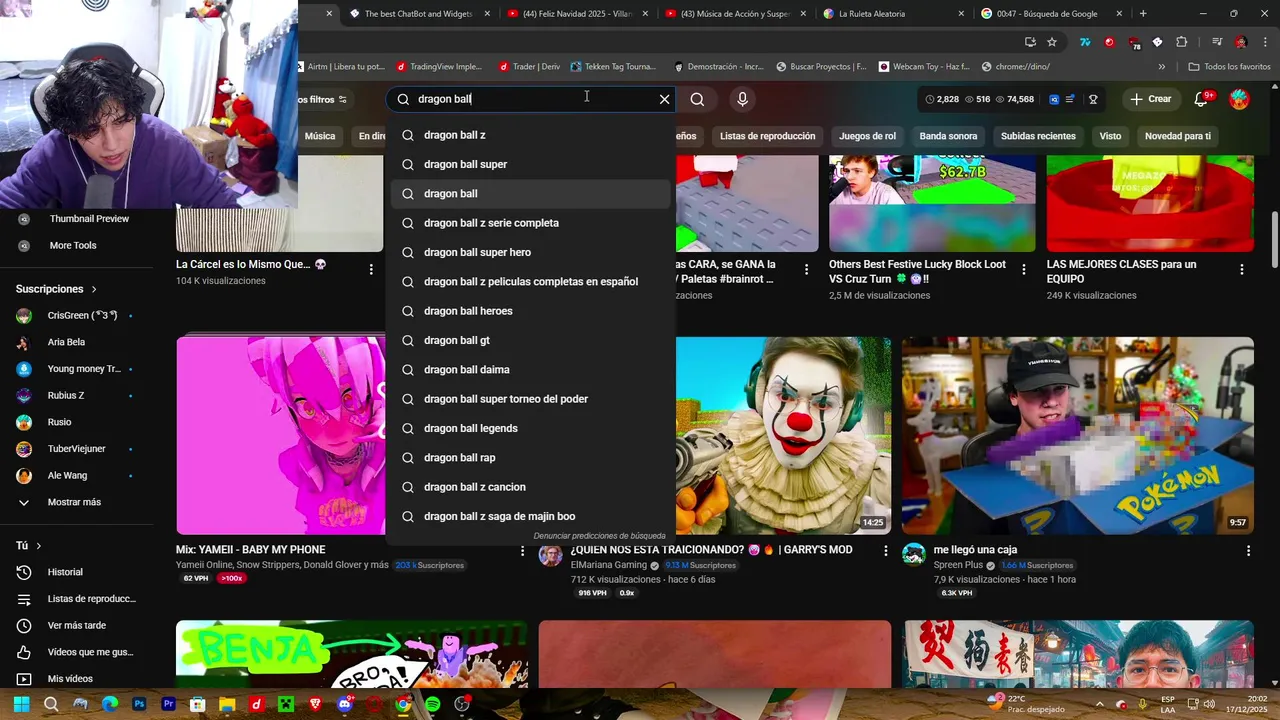Pick suggestion 'dragon ball super hero'
The width and height of the screenshot is (1280, 720).
[530, 252]
